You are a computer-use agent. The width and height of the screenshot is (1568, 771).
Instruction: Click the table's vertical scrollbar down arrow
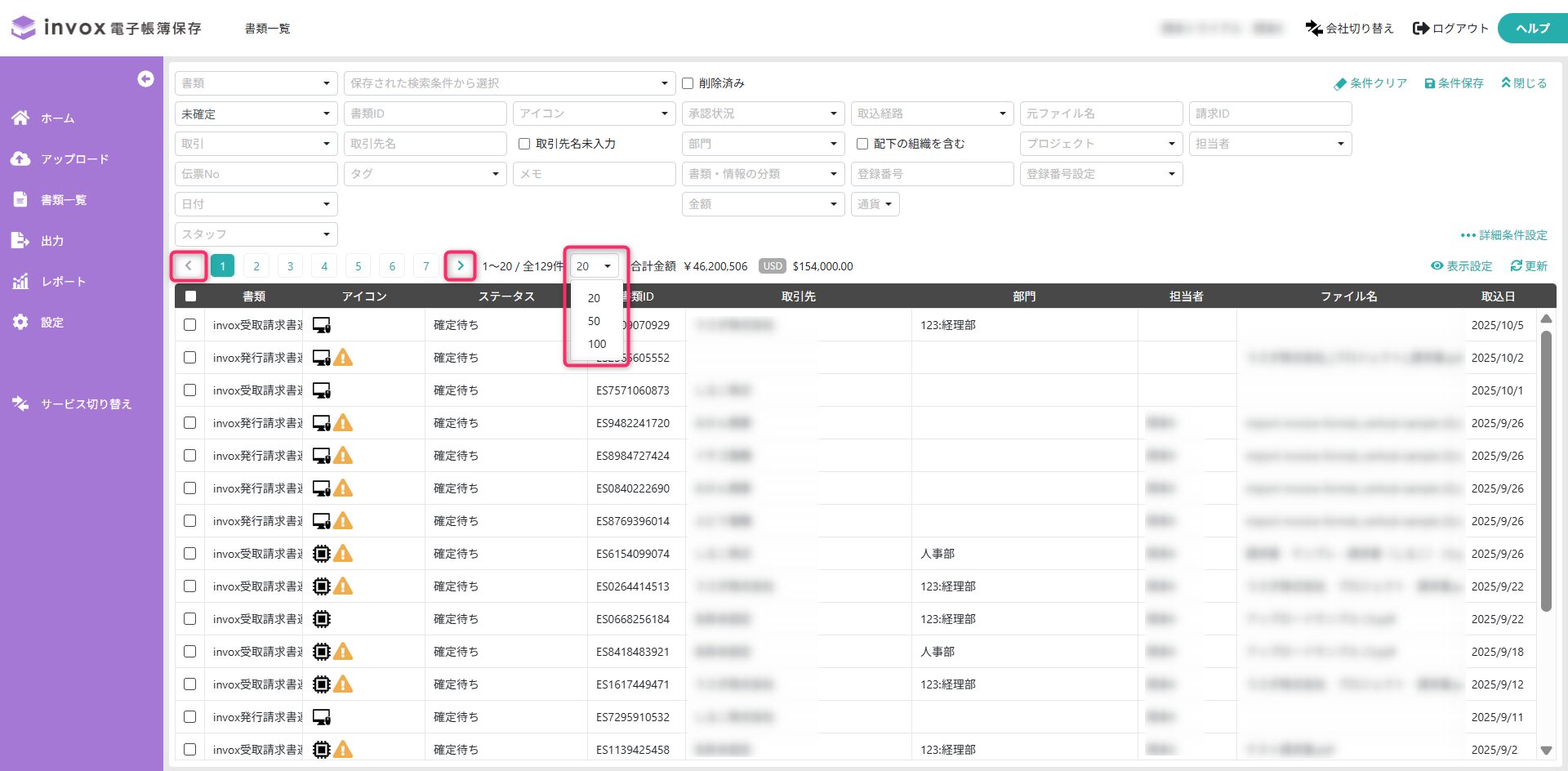1546,750
